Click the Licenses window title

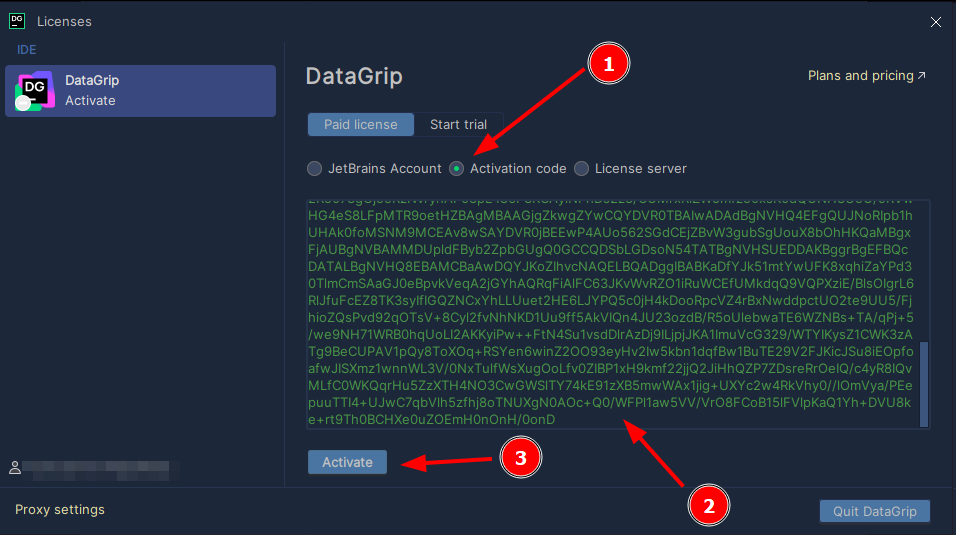(64, 21)
